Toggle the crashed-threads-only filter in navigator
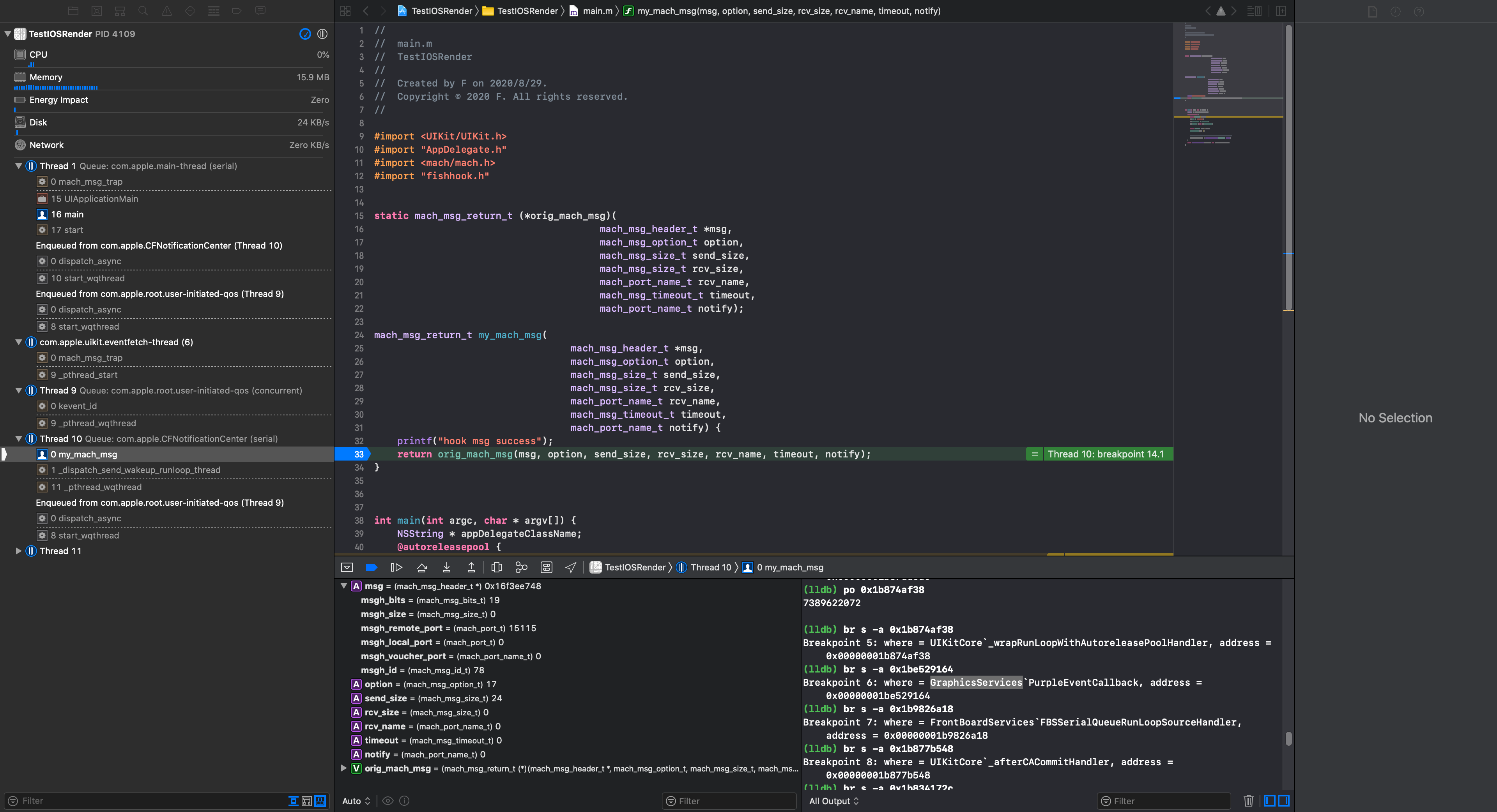Screen dimensions: 1497x812 [307, 801]
